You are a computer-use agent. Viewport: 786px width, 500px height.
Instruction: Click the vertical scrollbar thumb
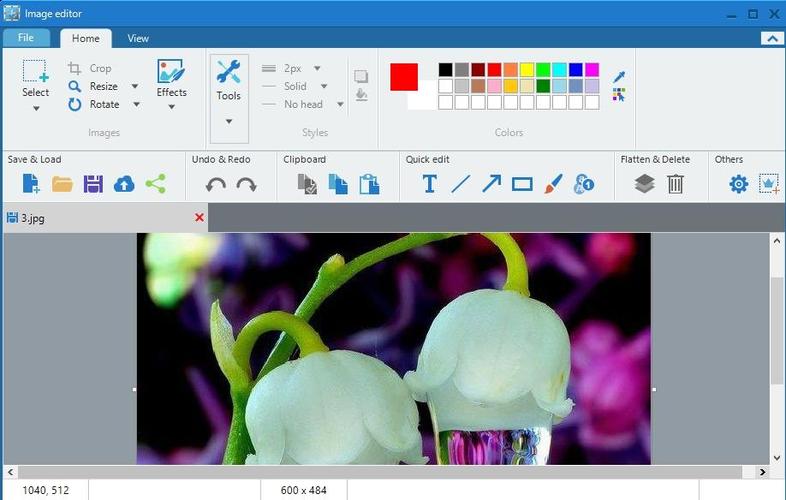pos(776,331)
